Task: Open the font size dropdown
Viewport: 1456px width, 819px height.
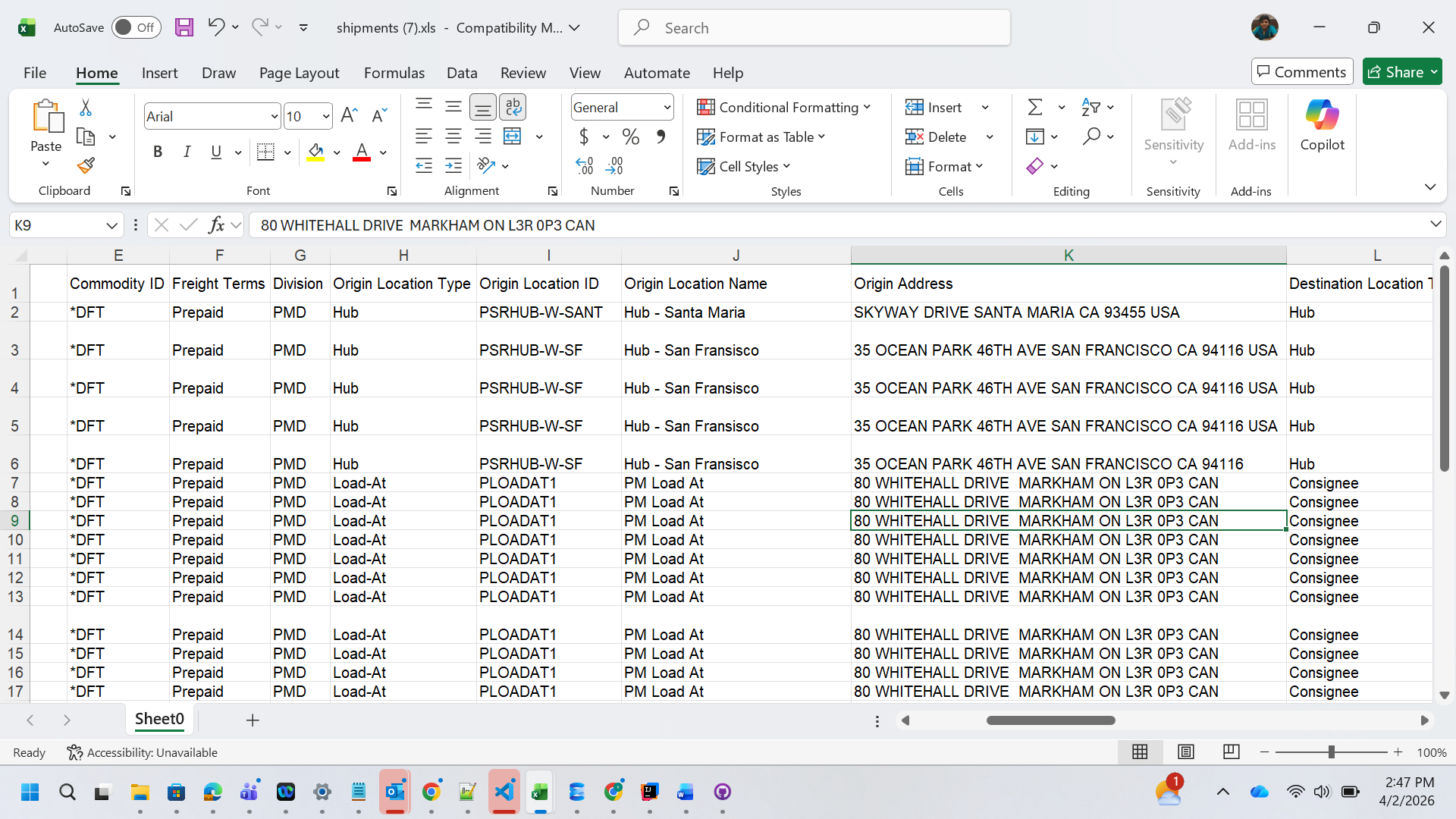Action: coord(326,116)
